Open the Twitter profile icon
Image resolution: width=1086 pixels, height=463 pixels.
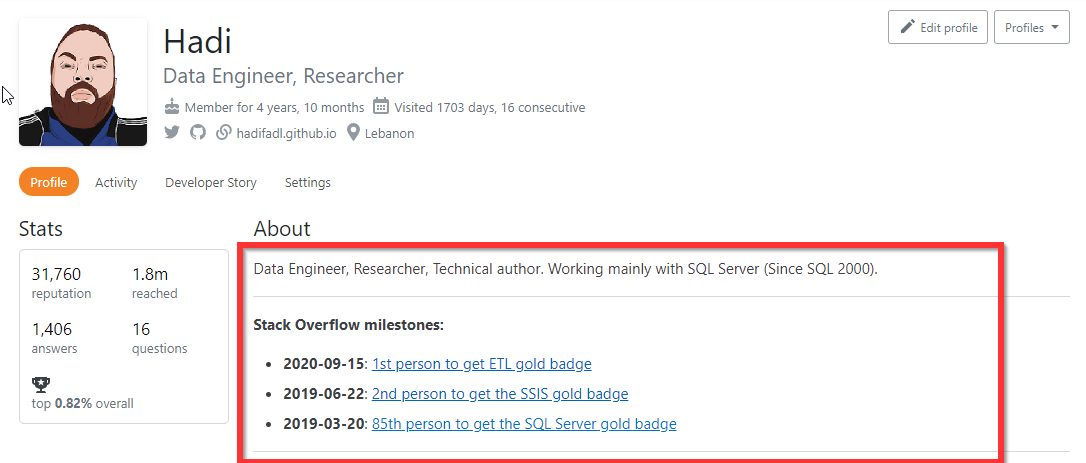pos(172,133)
